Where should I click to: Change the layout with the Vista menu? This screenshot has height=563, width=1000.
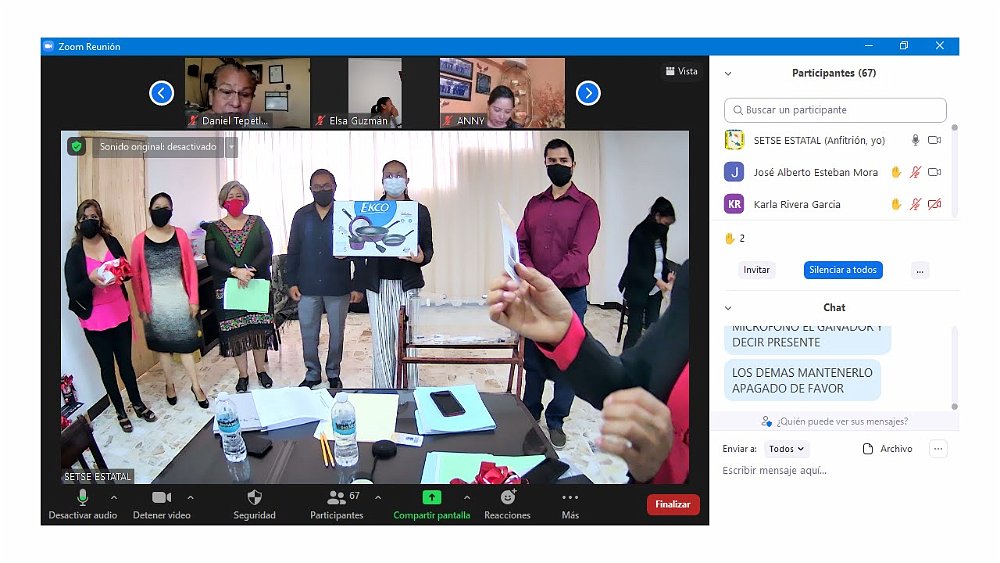[x=682, y=71]
